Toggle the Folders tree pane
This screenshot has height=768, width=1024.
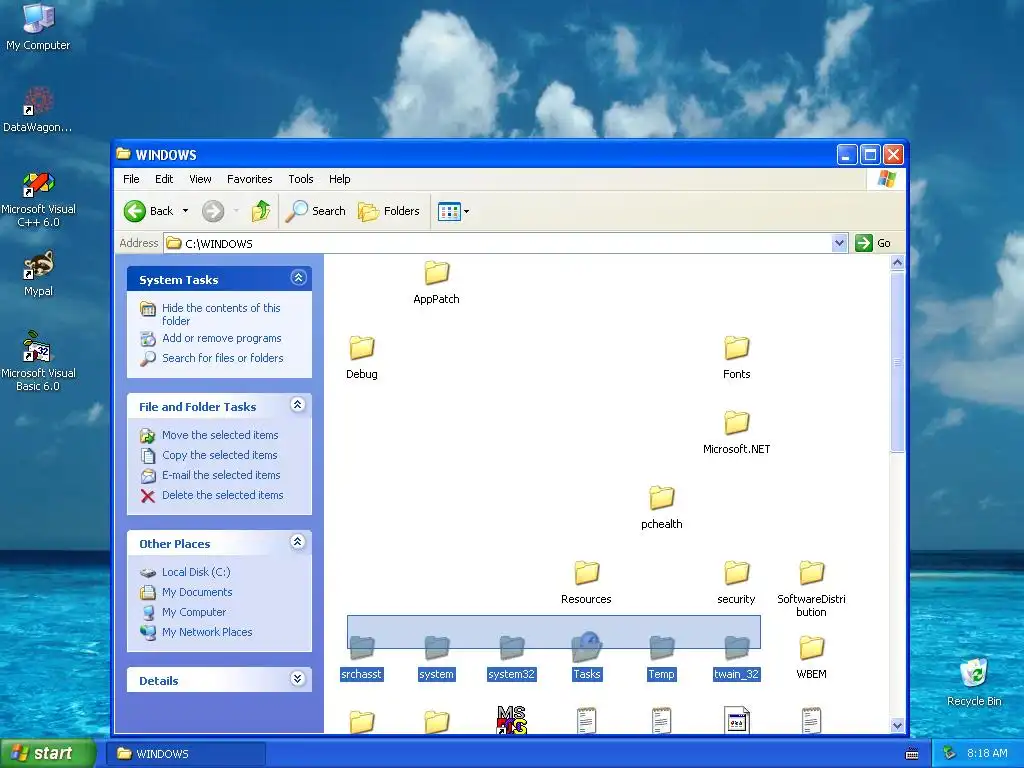tap(389, 211)
